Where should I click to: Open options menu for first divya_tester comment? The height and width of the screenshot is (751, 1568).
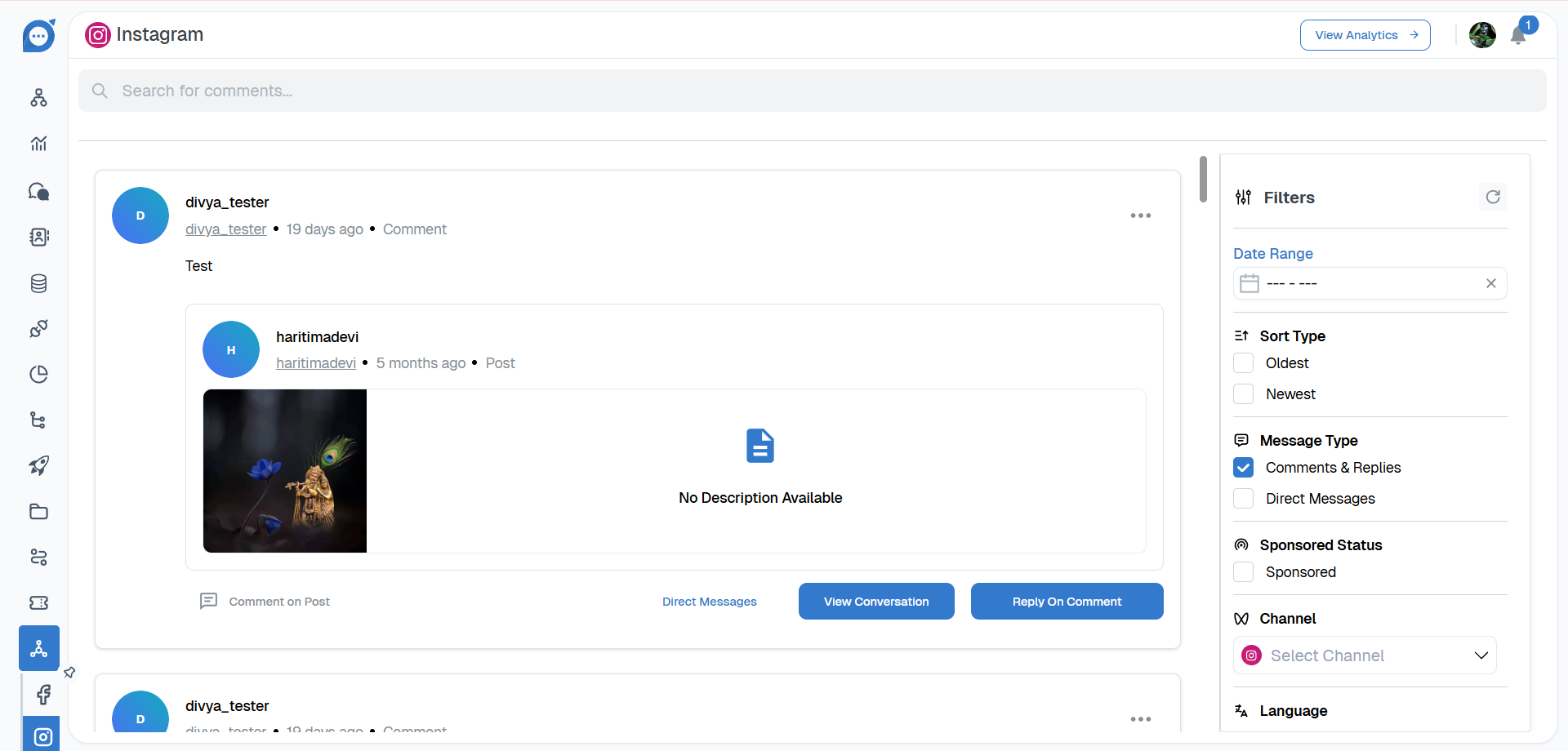pos(1141,216)
